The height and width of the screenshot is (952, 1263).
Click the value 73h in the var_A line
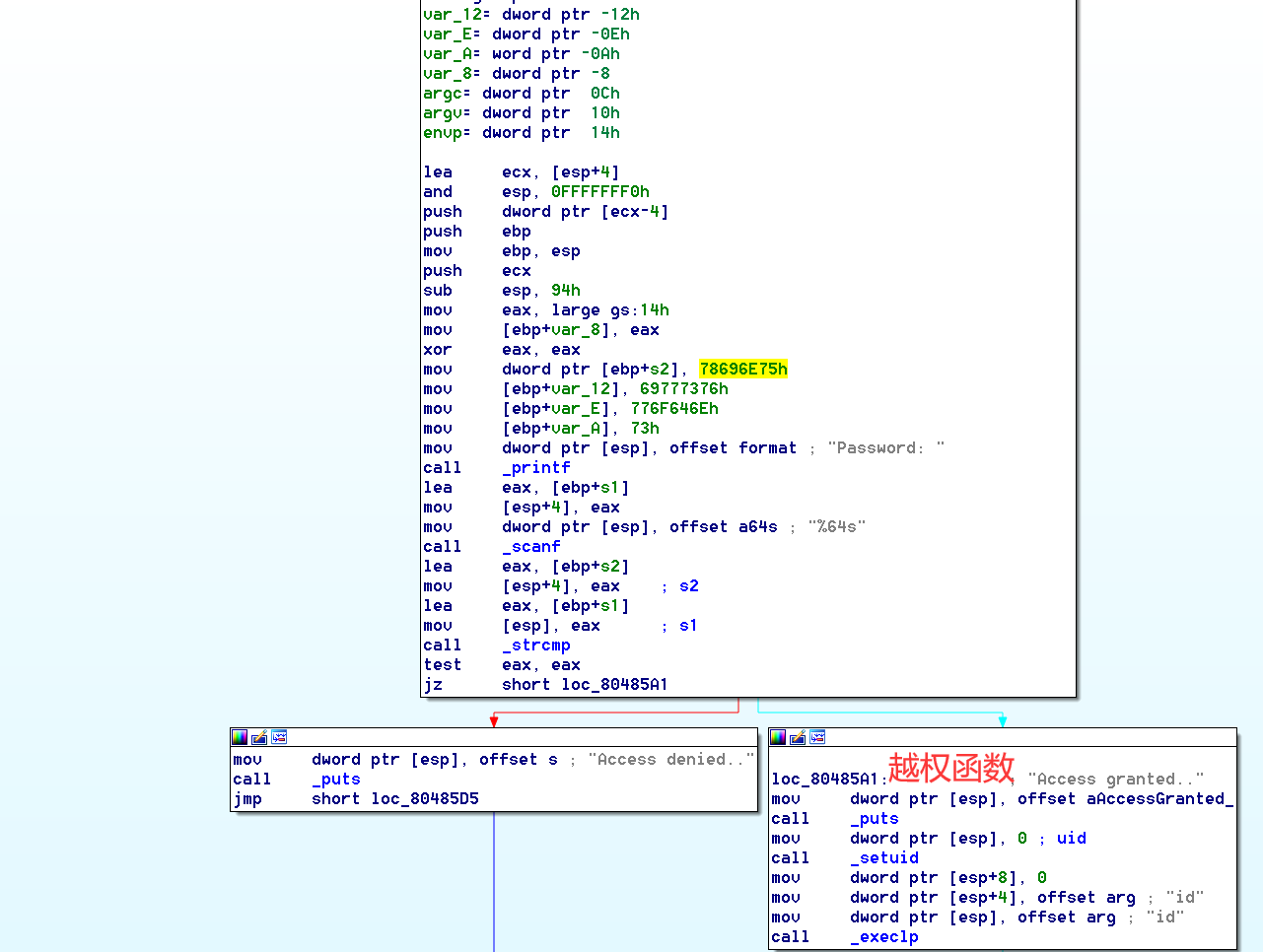(x=645, y=429)
